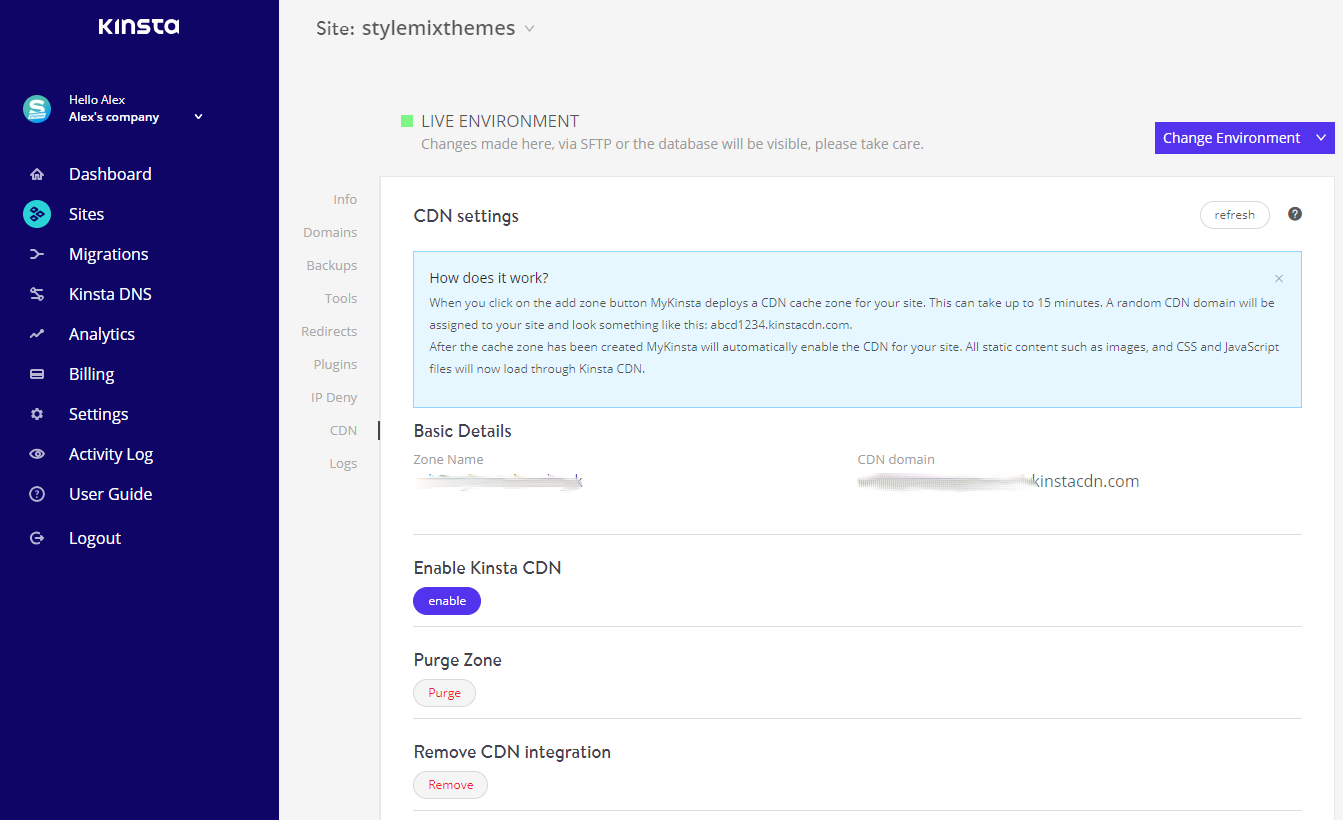Refresh the CDN settings
This screenshot has height=820, width=1343.
(1234, 214)
